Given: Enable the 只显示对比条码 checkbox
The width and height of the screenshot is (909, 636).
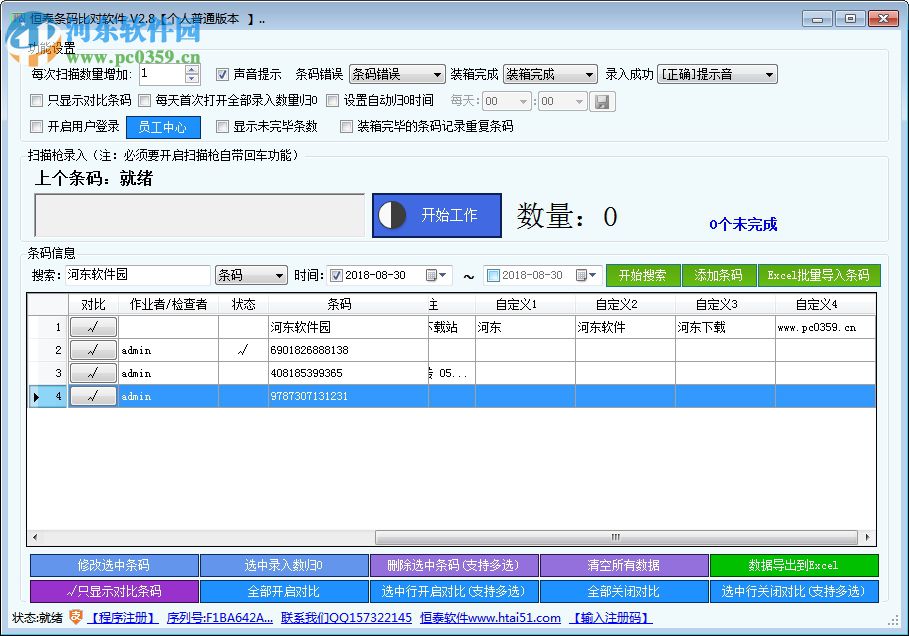Looking at the screenshot, I should (x=36, y=100).
